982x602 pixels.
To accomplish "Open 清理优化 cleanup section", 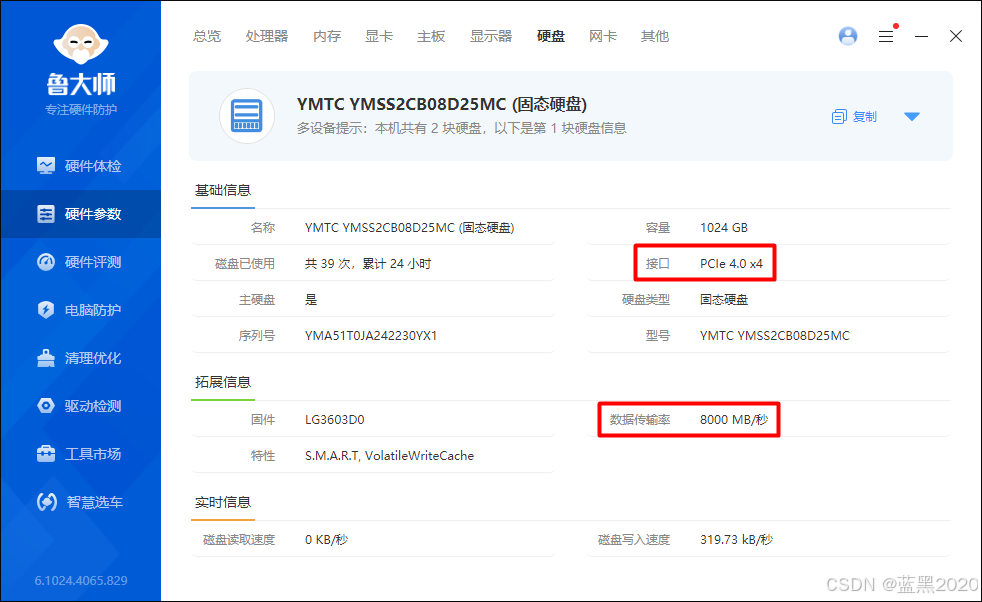I will point(80,358).
